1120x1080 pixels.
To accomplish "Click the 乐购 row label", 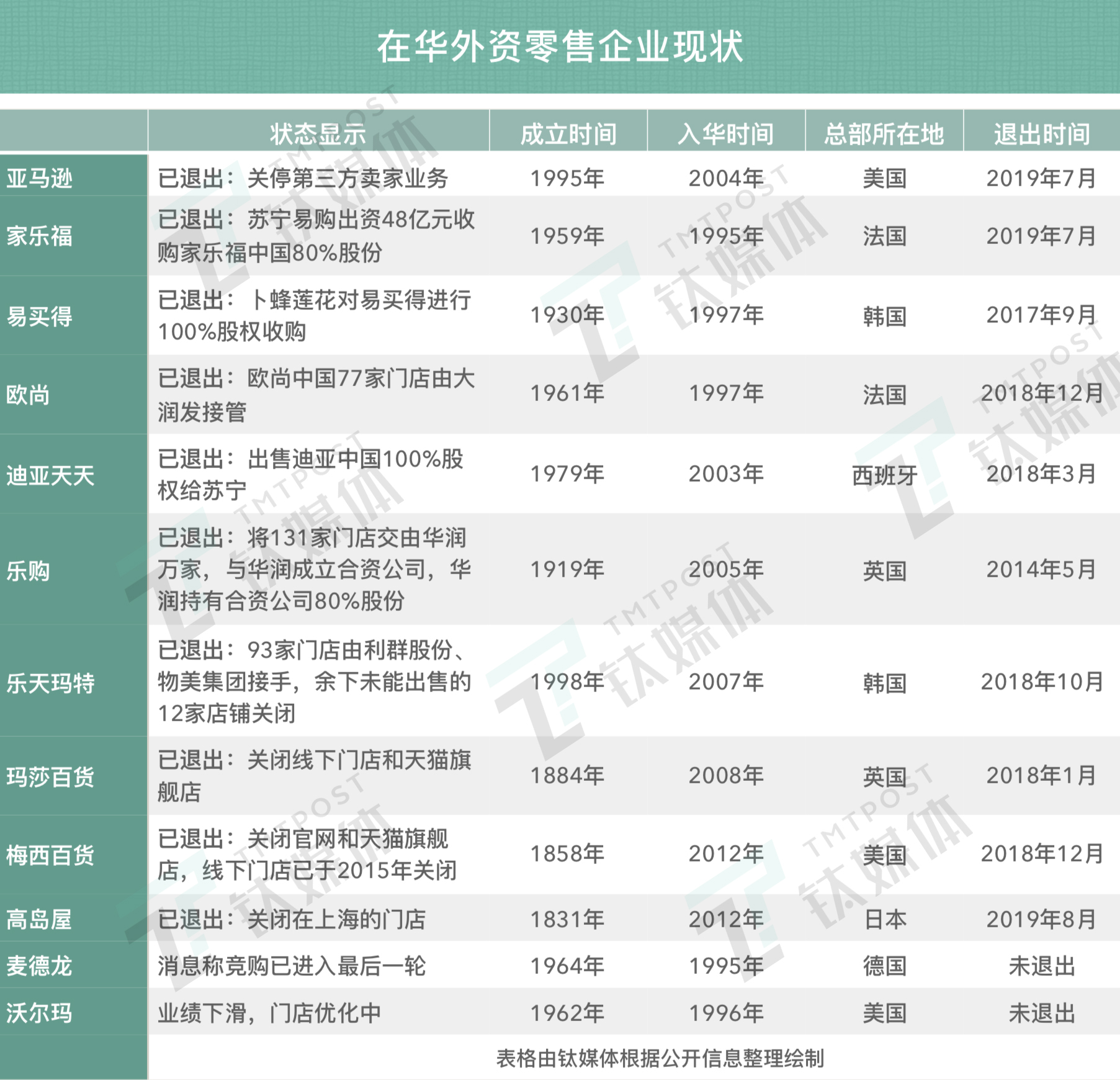I will (x=28, y=570).
